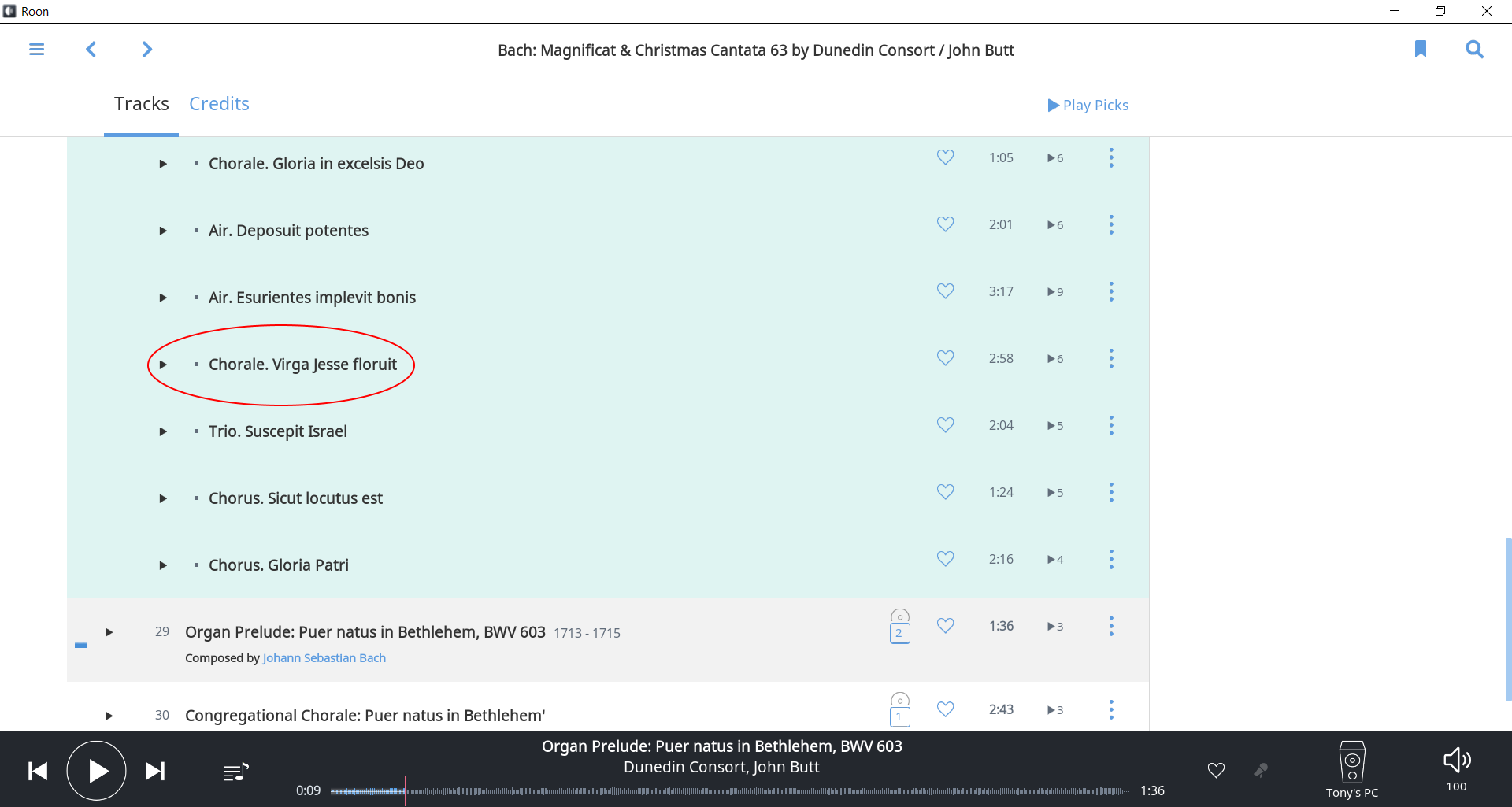1512x807 pixels.
Task: Skip to previous track
Action: 38,771
